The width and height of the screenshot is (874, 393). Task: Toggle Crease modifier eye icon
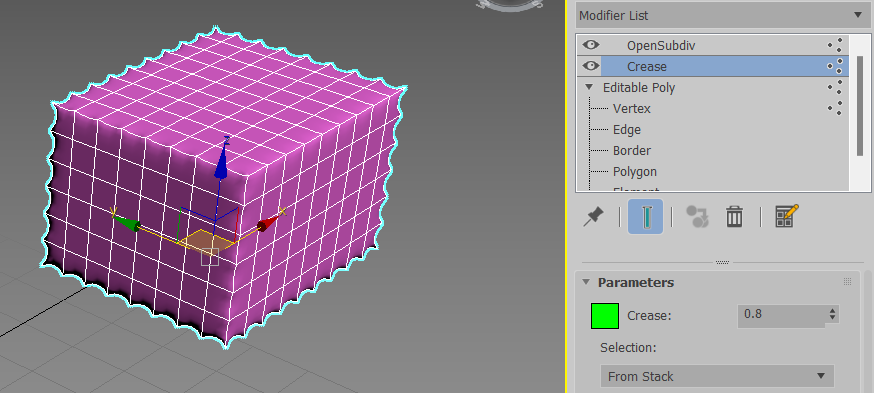point(590,66)
